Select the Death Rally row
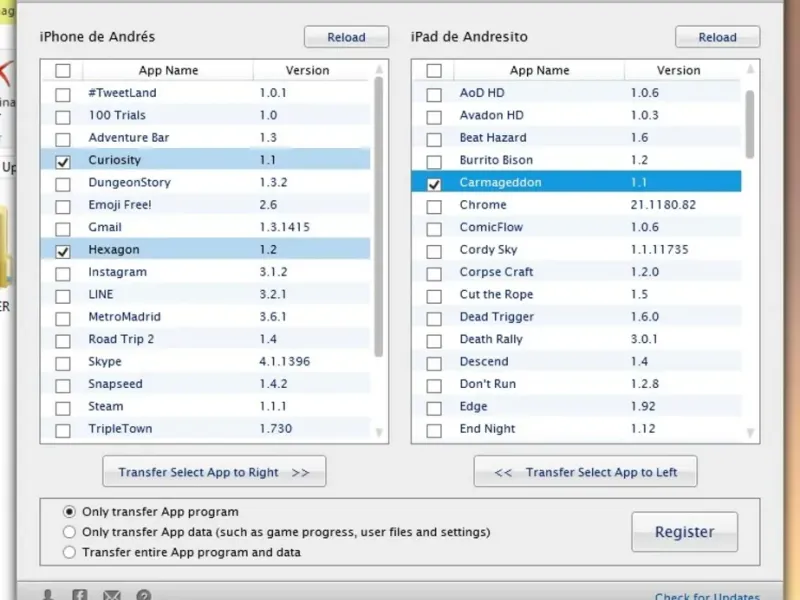The width and height of the screenshot is (800, 600). 577,339
